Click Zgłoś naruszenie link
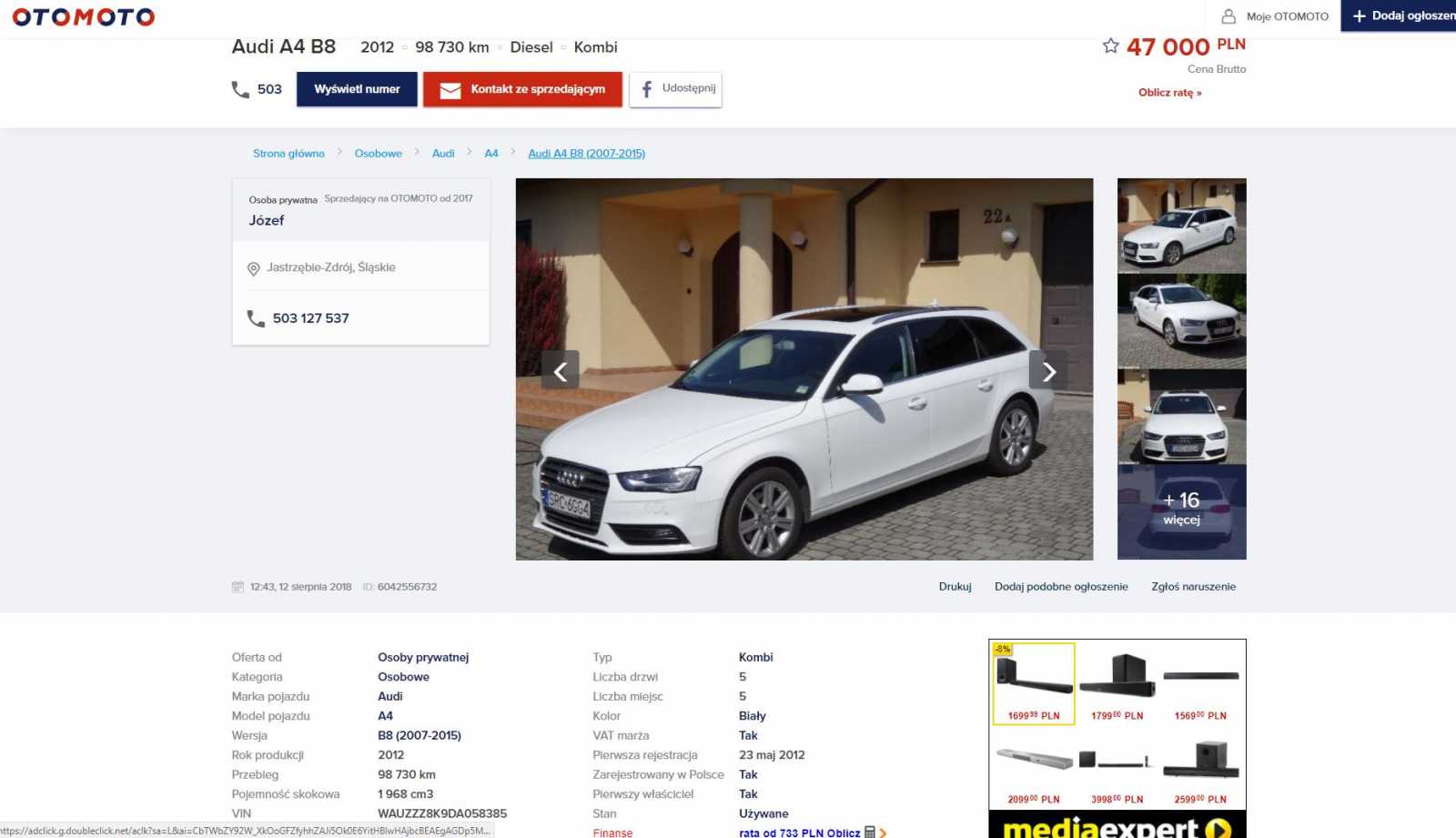 [1193, 587]
